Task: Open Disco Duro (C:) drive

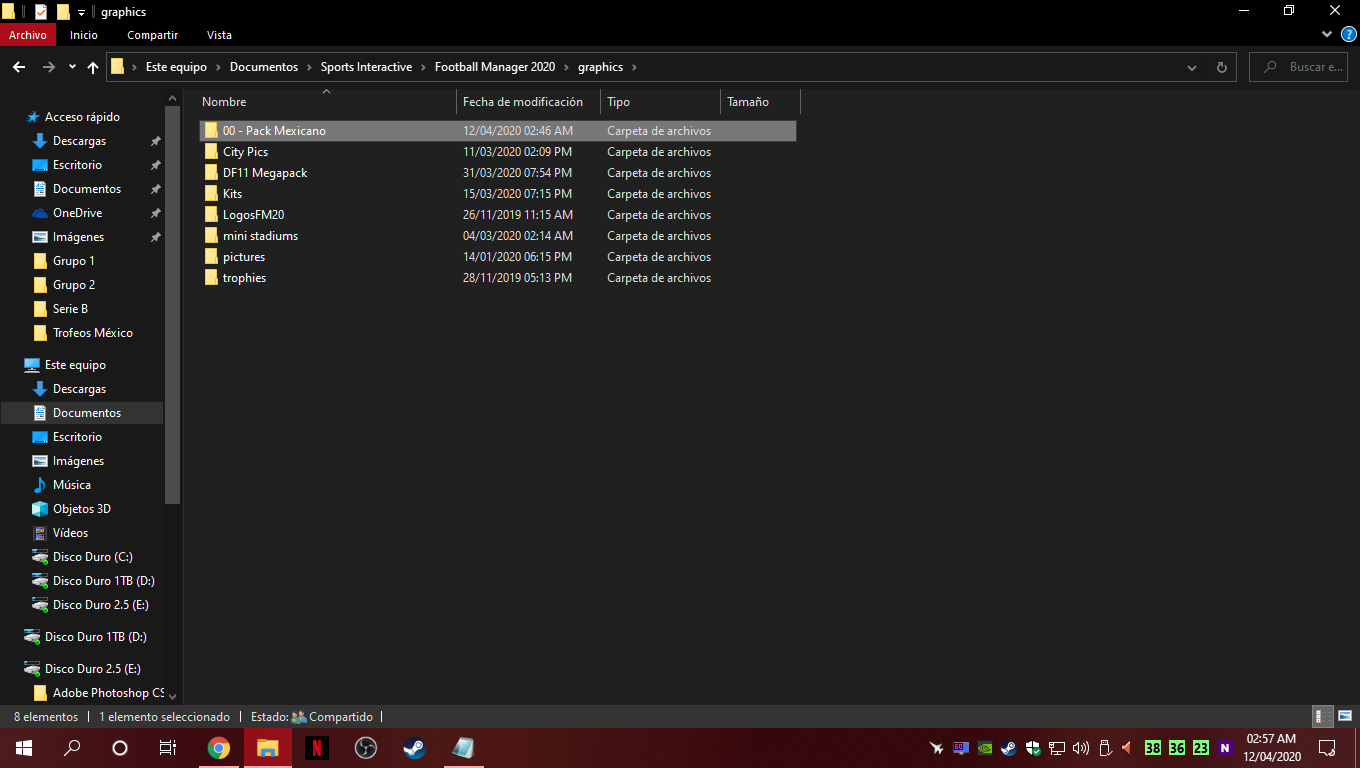Action: (x=92, y=557)
